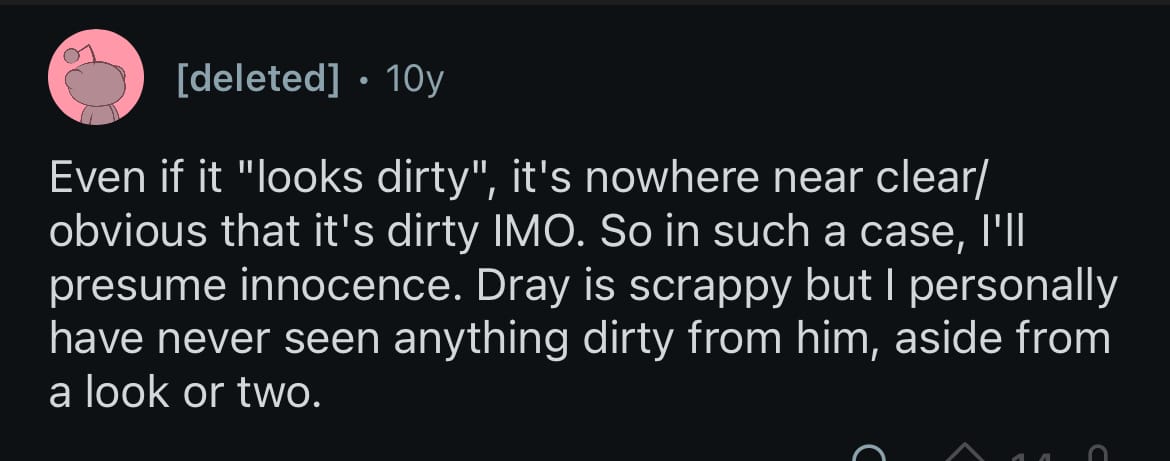Tap the last line "a look or two."

click(185, 390)
